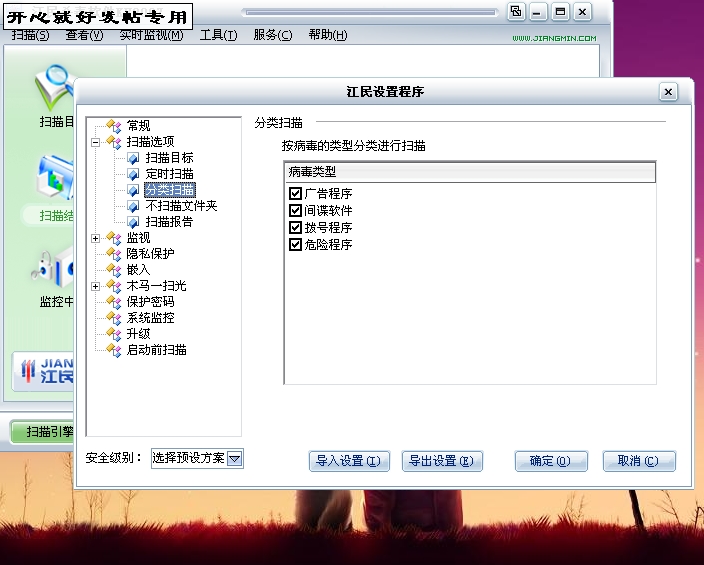
Task: Expand the 监视 tree node
Action: tap(95, 238)
